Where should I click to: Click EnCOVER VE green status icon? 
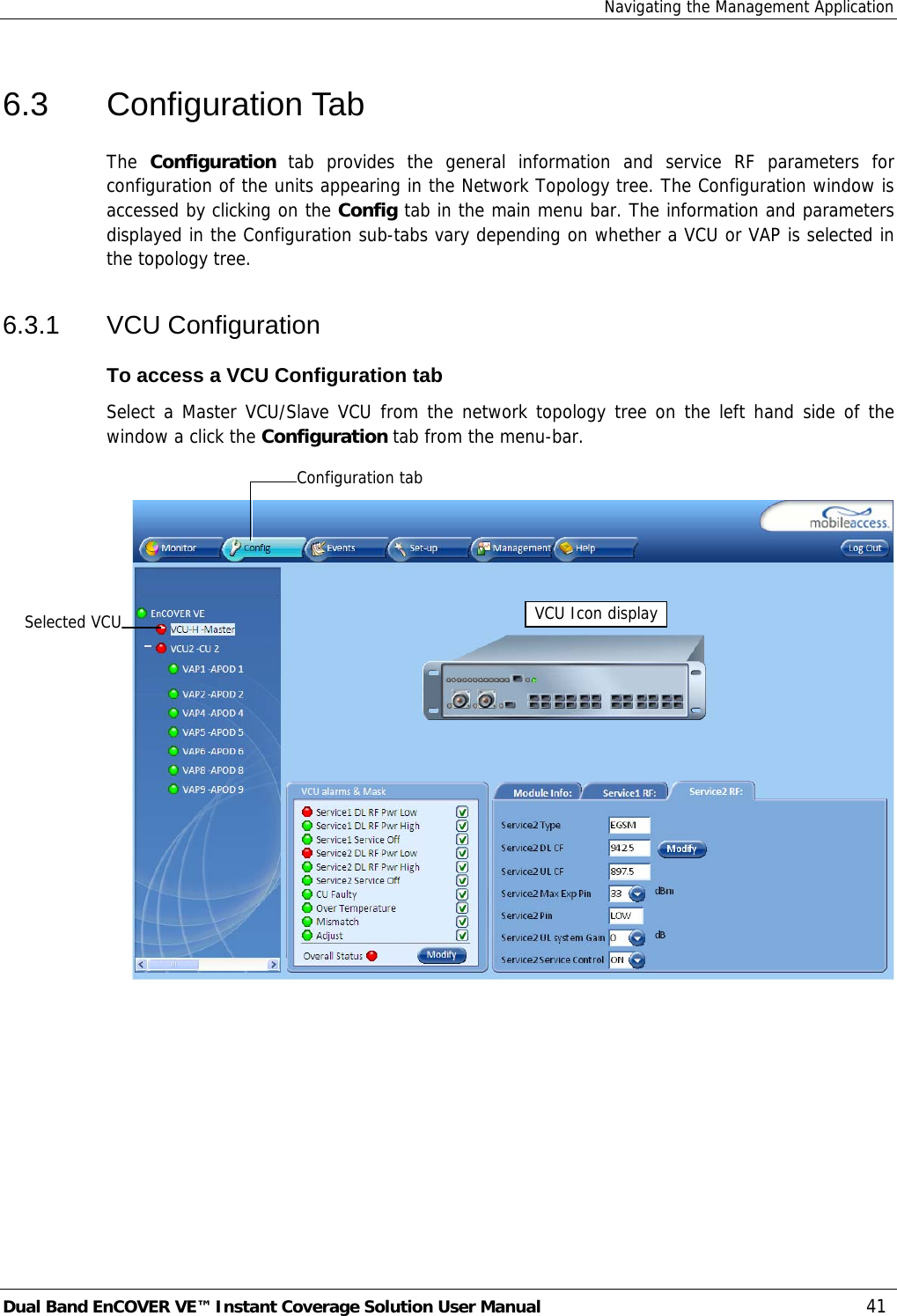142,613
